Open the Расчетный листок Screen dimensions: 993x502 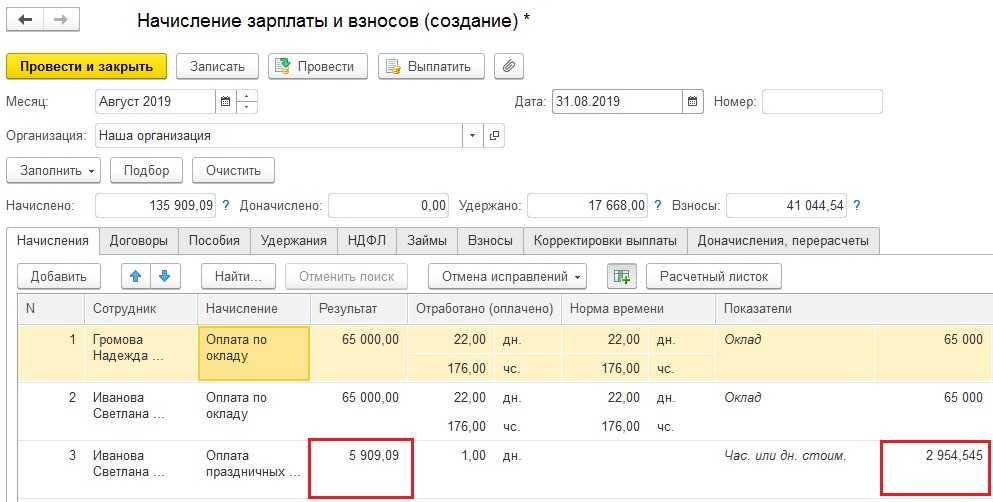[714, 276]
